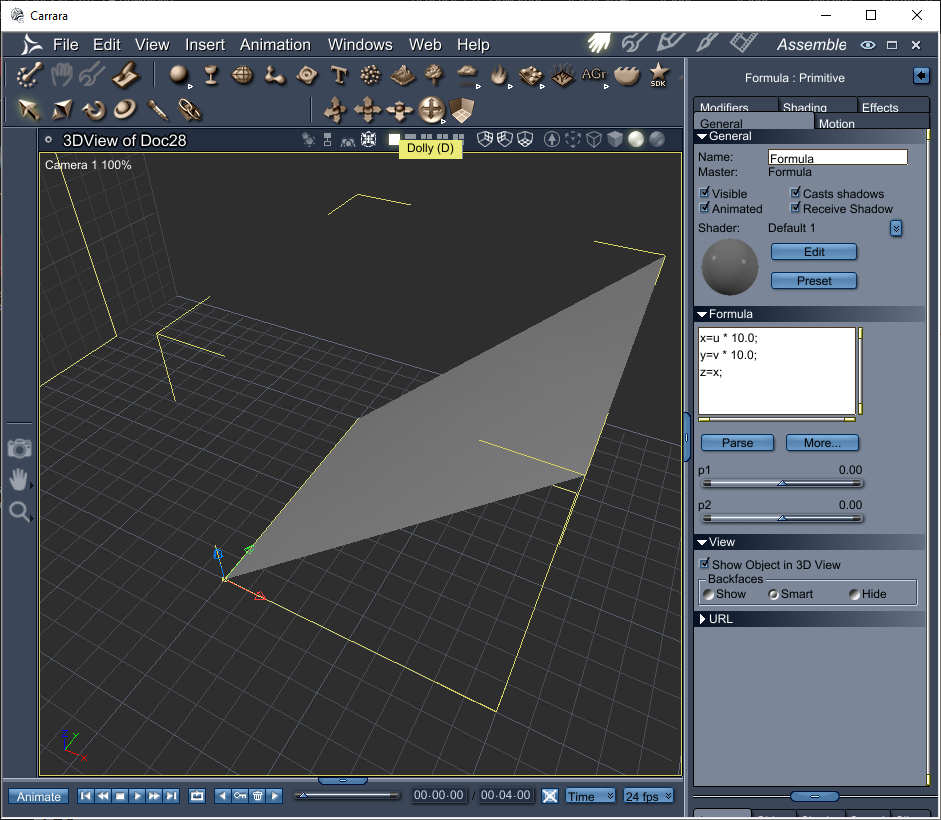Select the pan hand tool in sidebar
Screen dimensions: 941x820
[19, 479]
